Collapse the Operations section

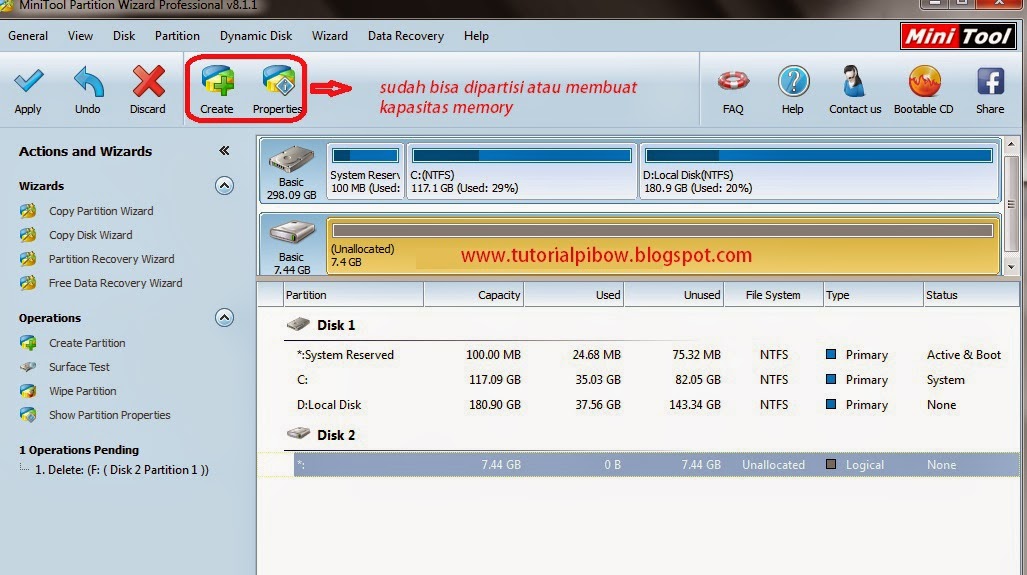pos(224,318)
